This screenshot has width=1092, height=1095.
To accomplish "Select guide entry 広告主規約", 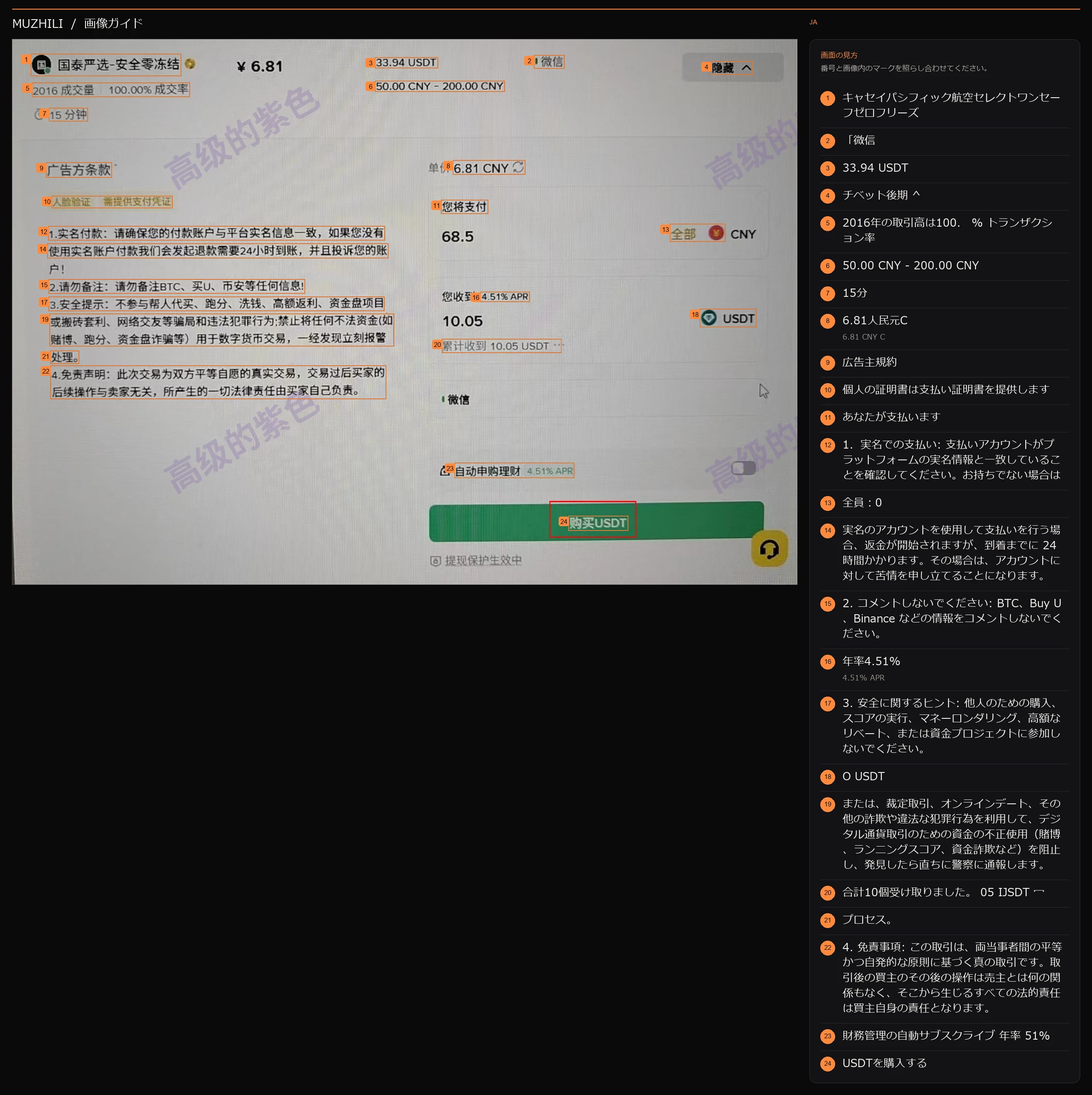I will [944, 362].
